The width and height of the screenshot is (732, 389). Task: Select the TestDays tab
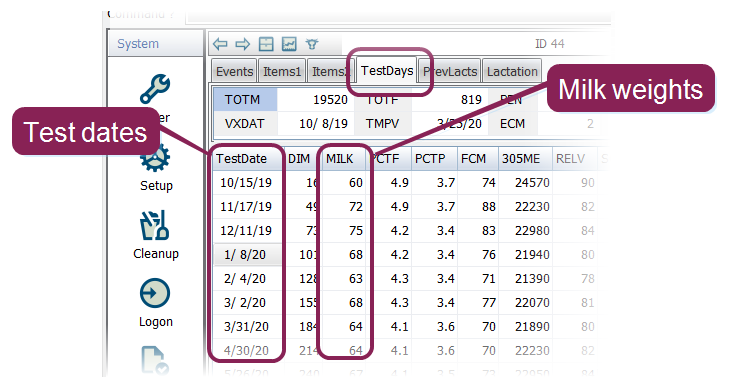387,71
